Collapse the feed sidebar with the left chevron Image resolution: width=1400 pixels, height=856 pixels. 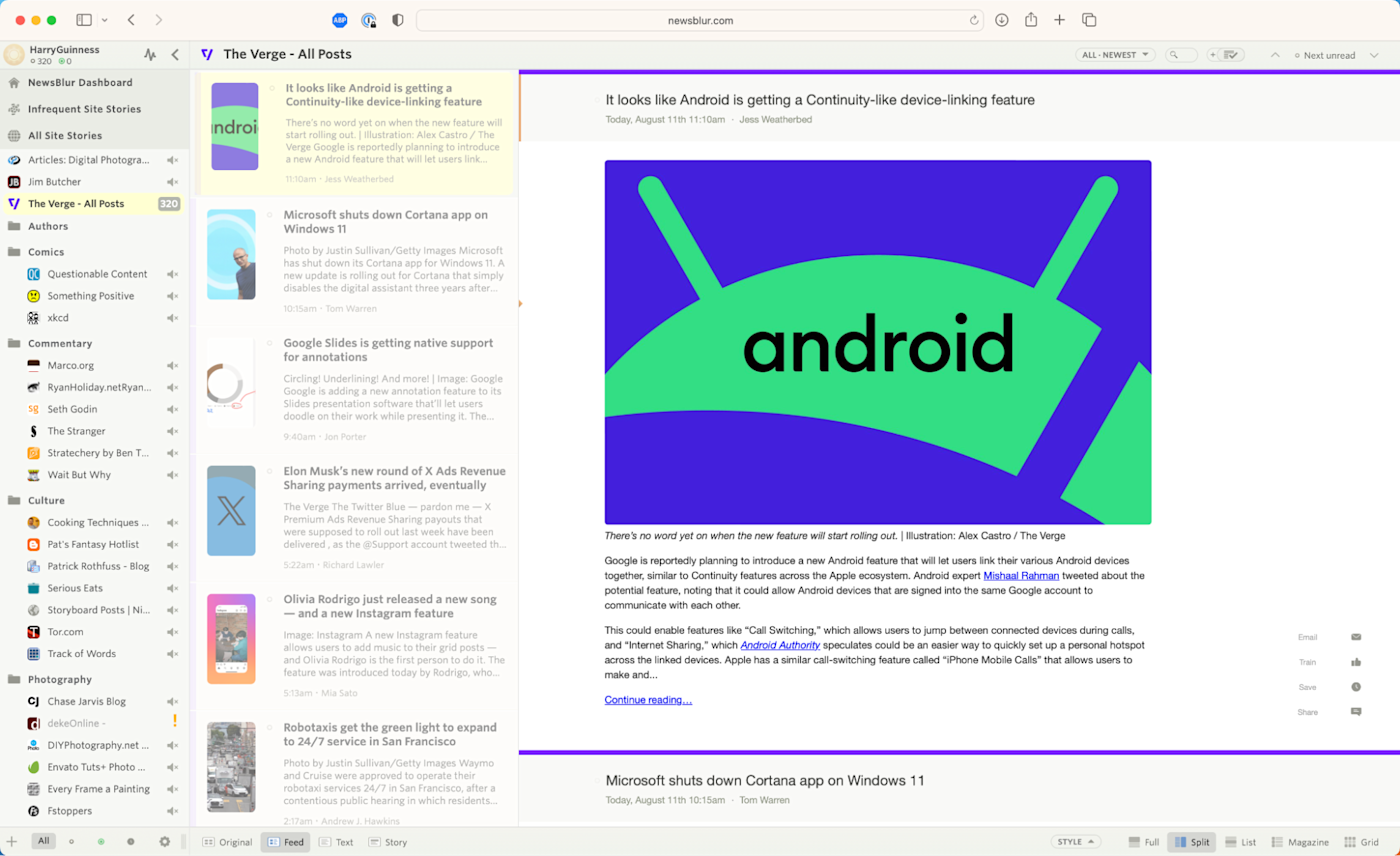pos(175,55)
